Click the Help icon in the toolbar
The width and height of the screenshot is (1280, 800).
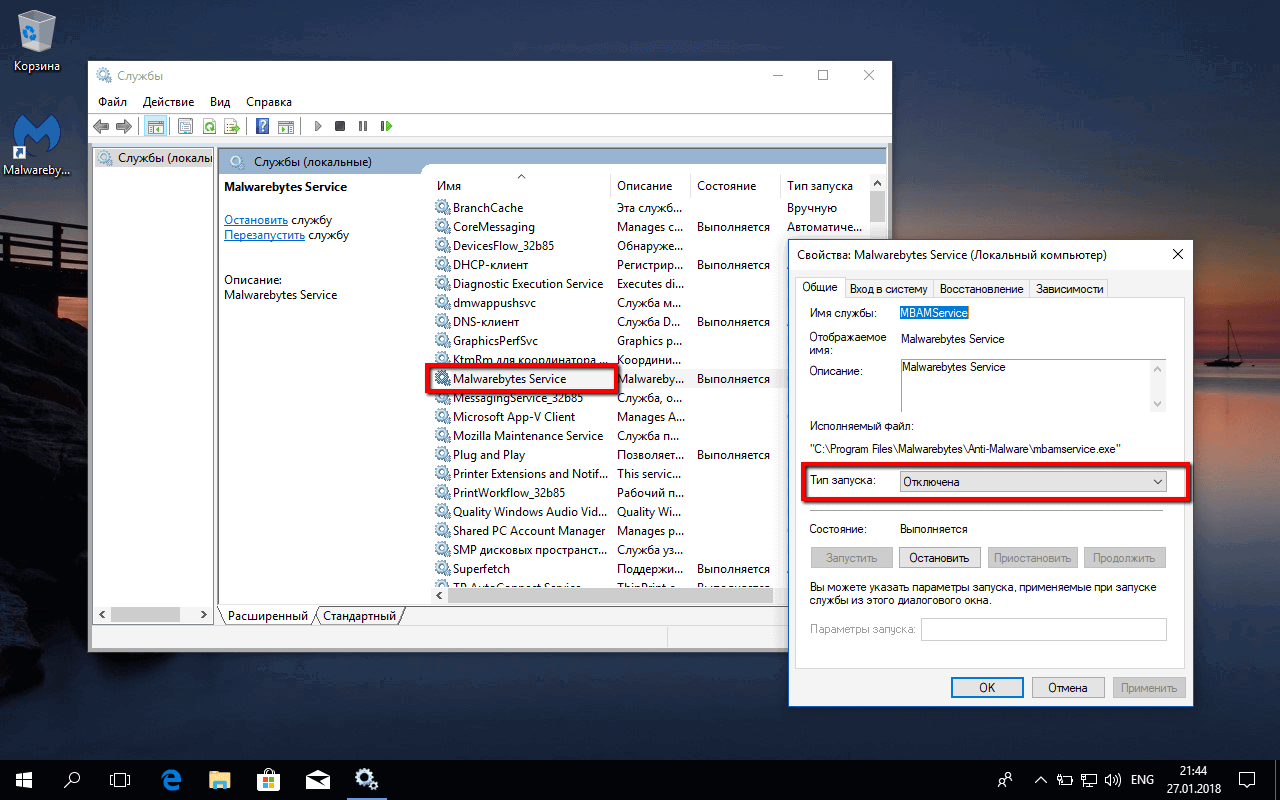pyautogui.click(x=262, y=125)
